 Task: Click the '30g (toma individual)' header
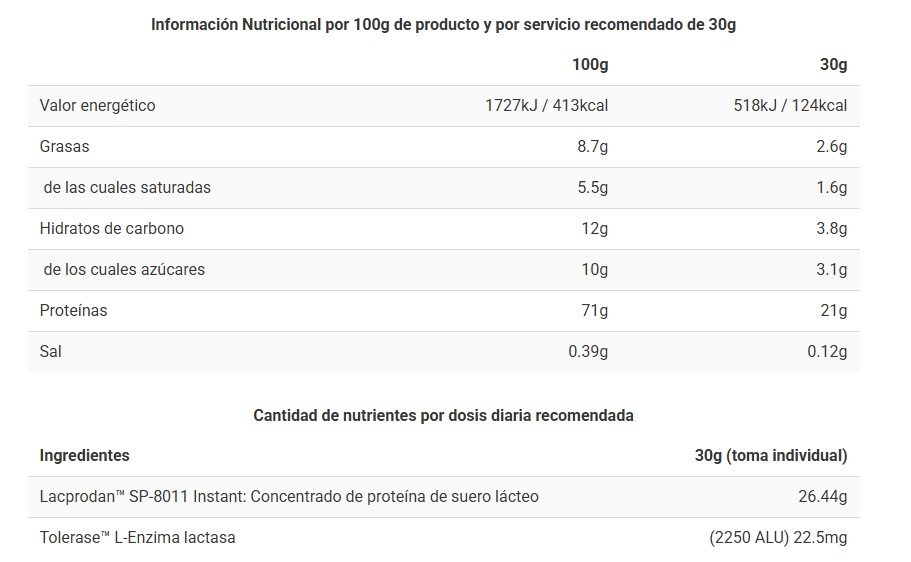771,456
